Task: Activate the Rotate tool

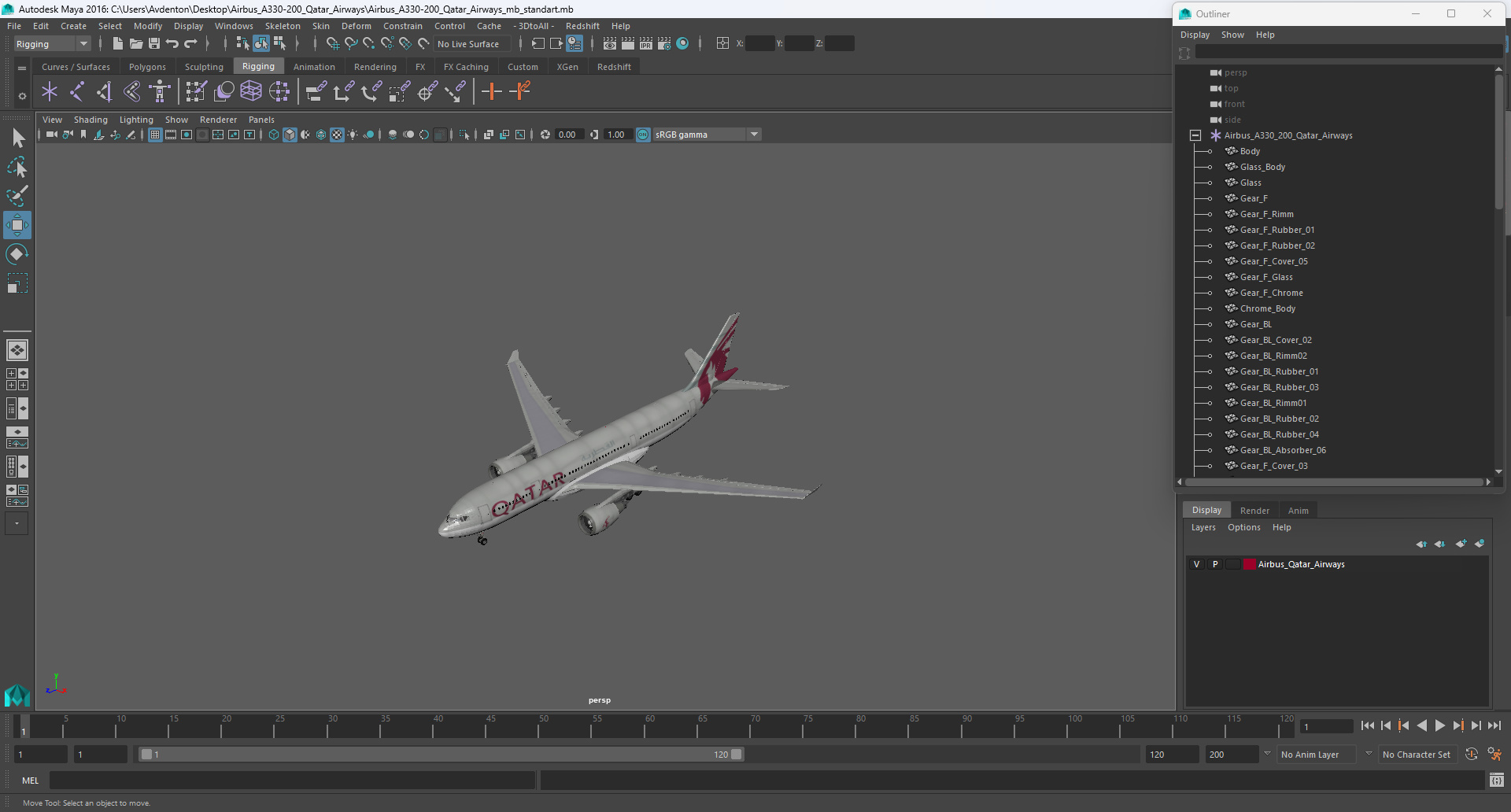Action: [17, 254]
